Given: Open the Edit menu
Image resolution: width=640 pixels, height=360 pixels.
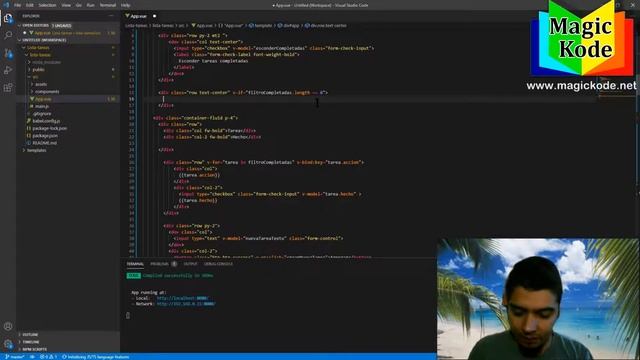Looking at the screenshot, I should coord(30,5).
